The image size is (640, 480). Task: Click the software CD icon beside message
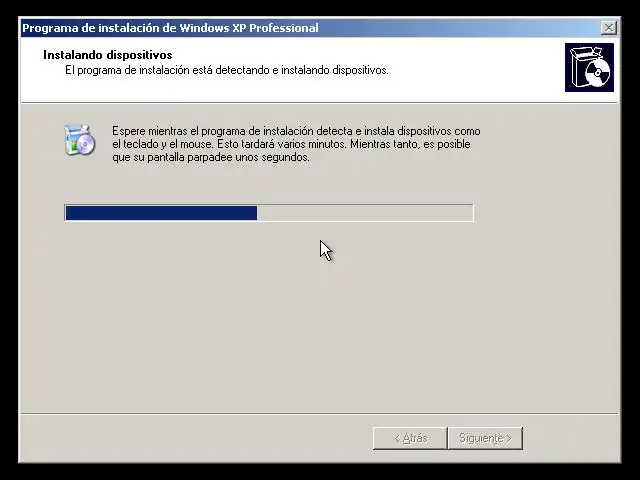80,140
